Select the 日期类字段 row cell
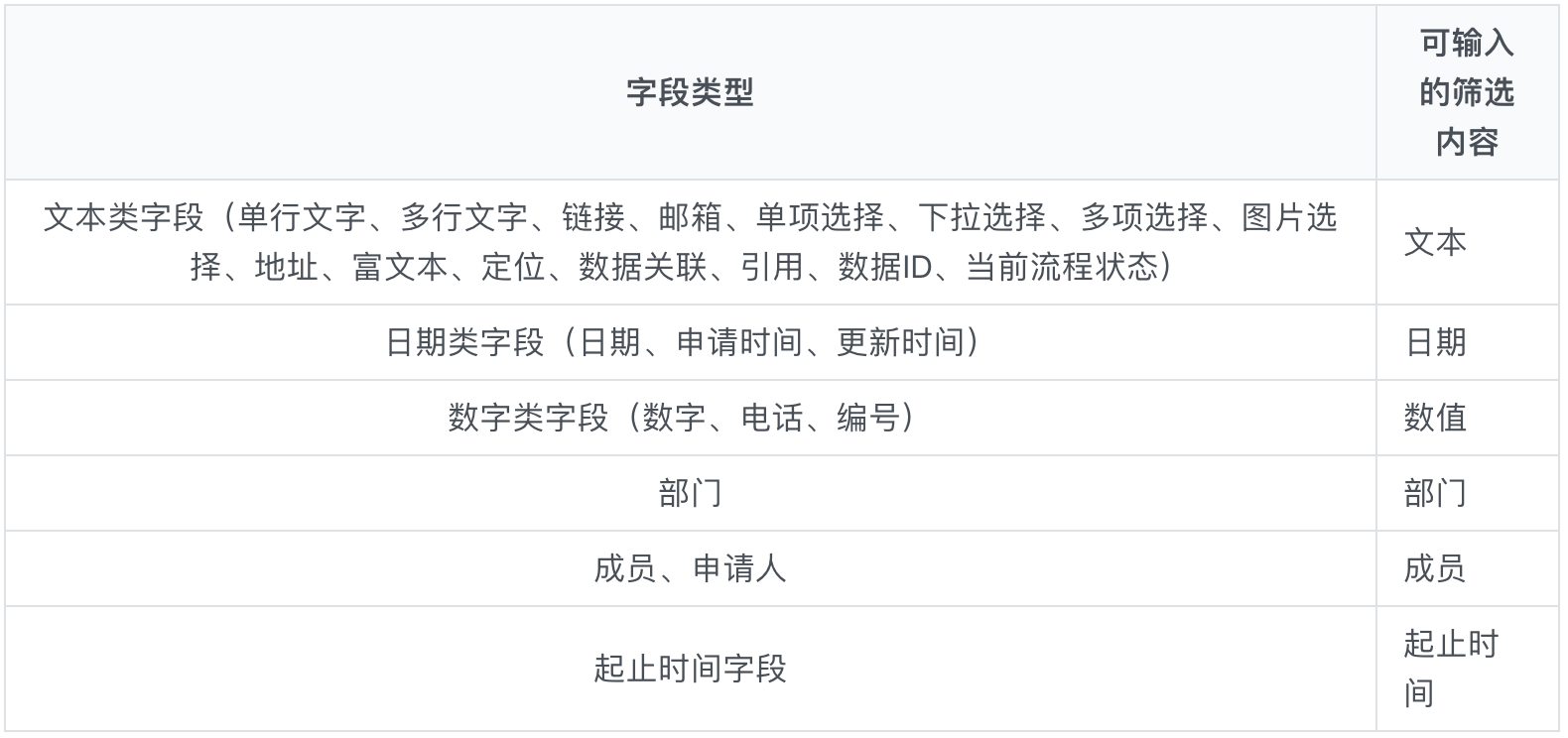The height and width of the screenshot is (738, 1568). pos(690,342)
